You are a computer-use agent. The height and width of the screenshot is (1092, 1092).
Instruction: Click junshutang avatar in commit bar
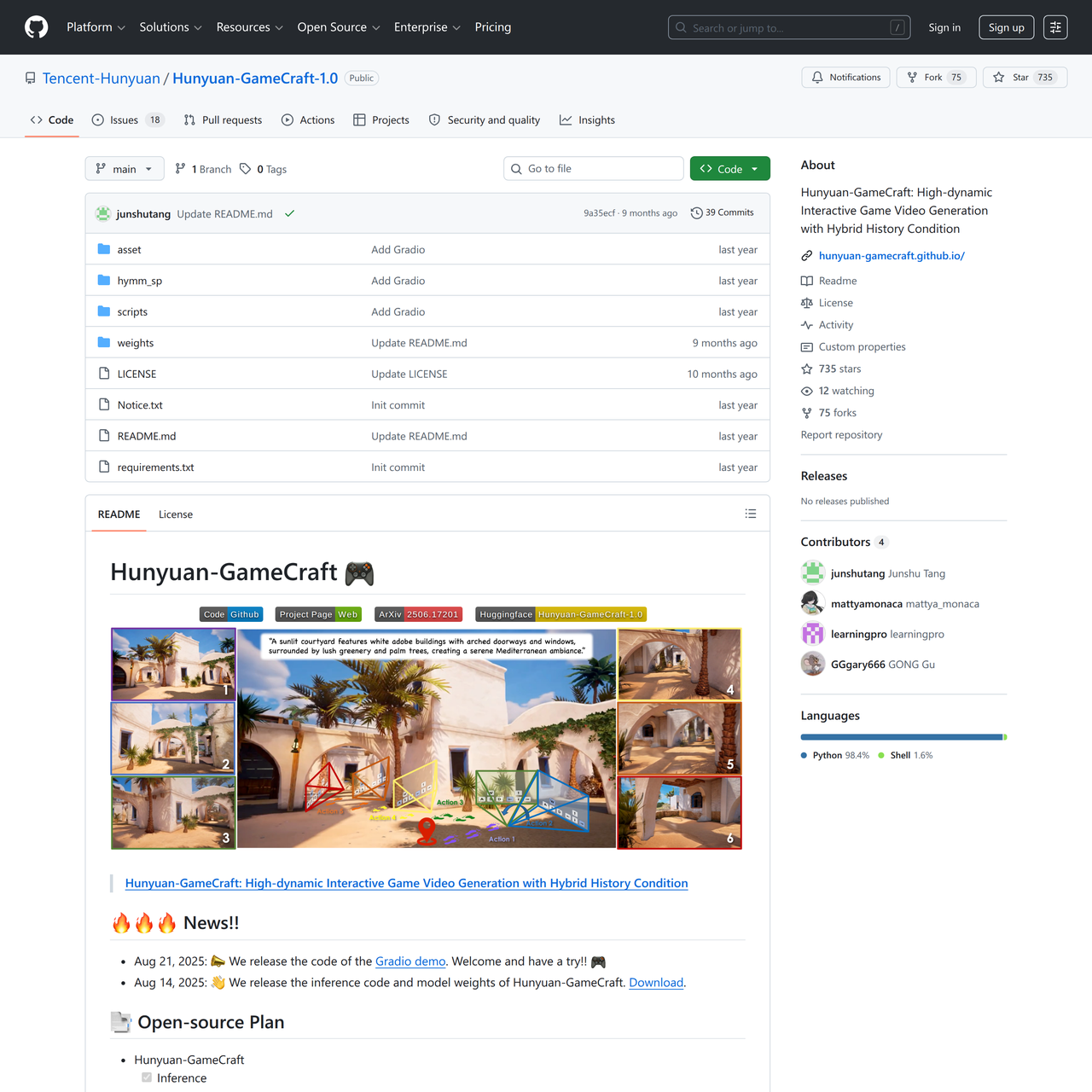point(103,213)
